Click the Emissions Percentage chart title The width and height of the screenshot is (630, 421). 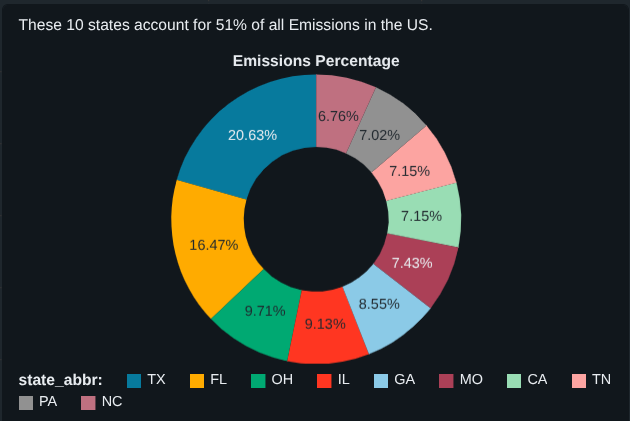(x=316, y=61)
